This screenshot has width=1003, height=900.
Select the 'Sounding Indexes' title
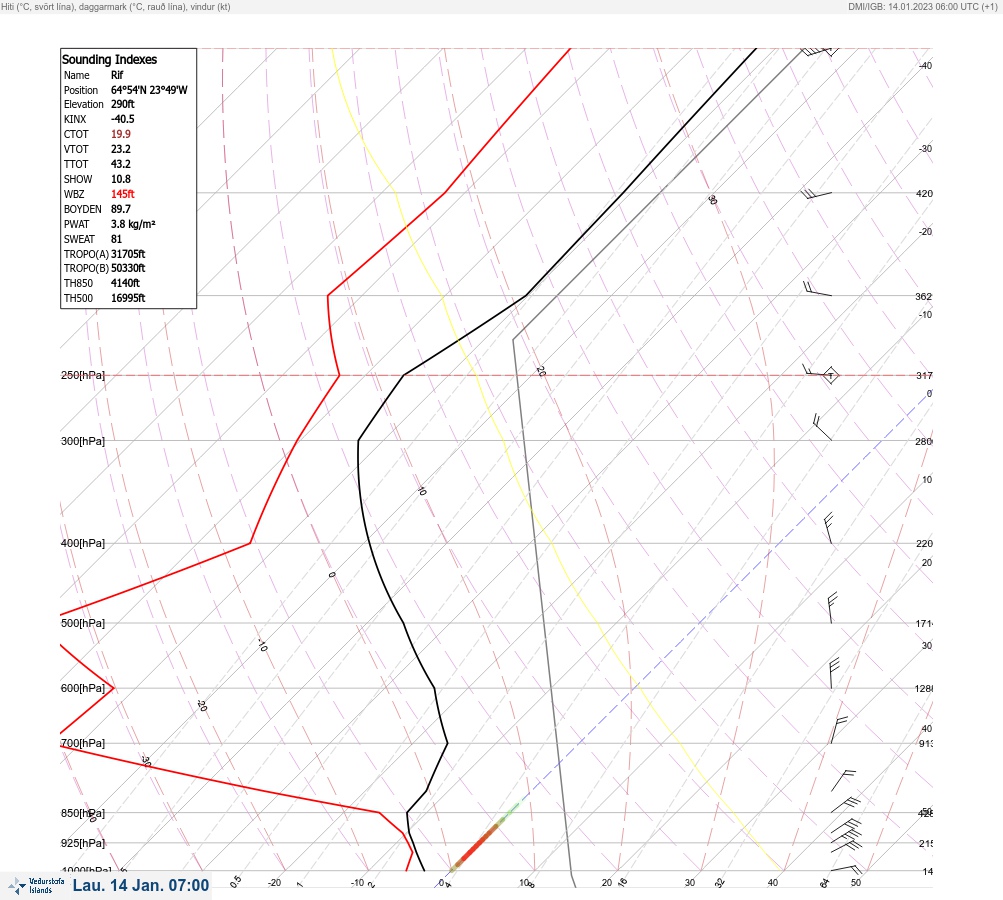pyautogui.click(x=109, y=59)
